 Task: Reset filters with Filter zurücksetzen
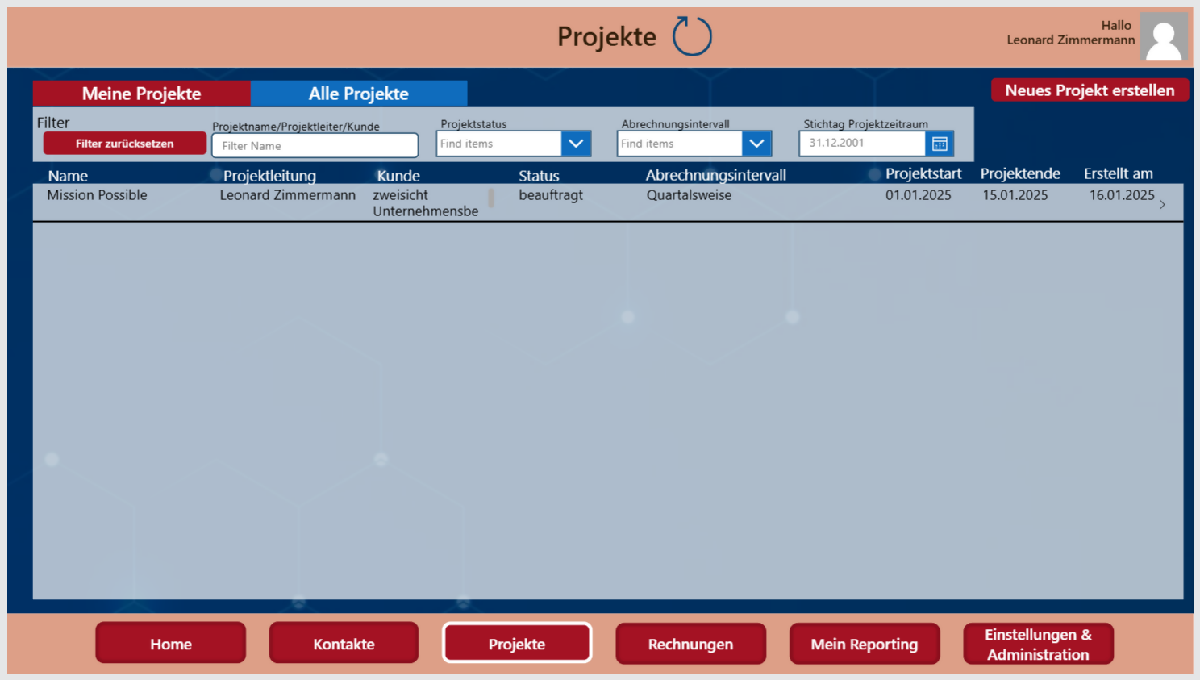coord(124,143)
